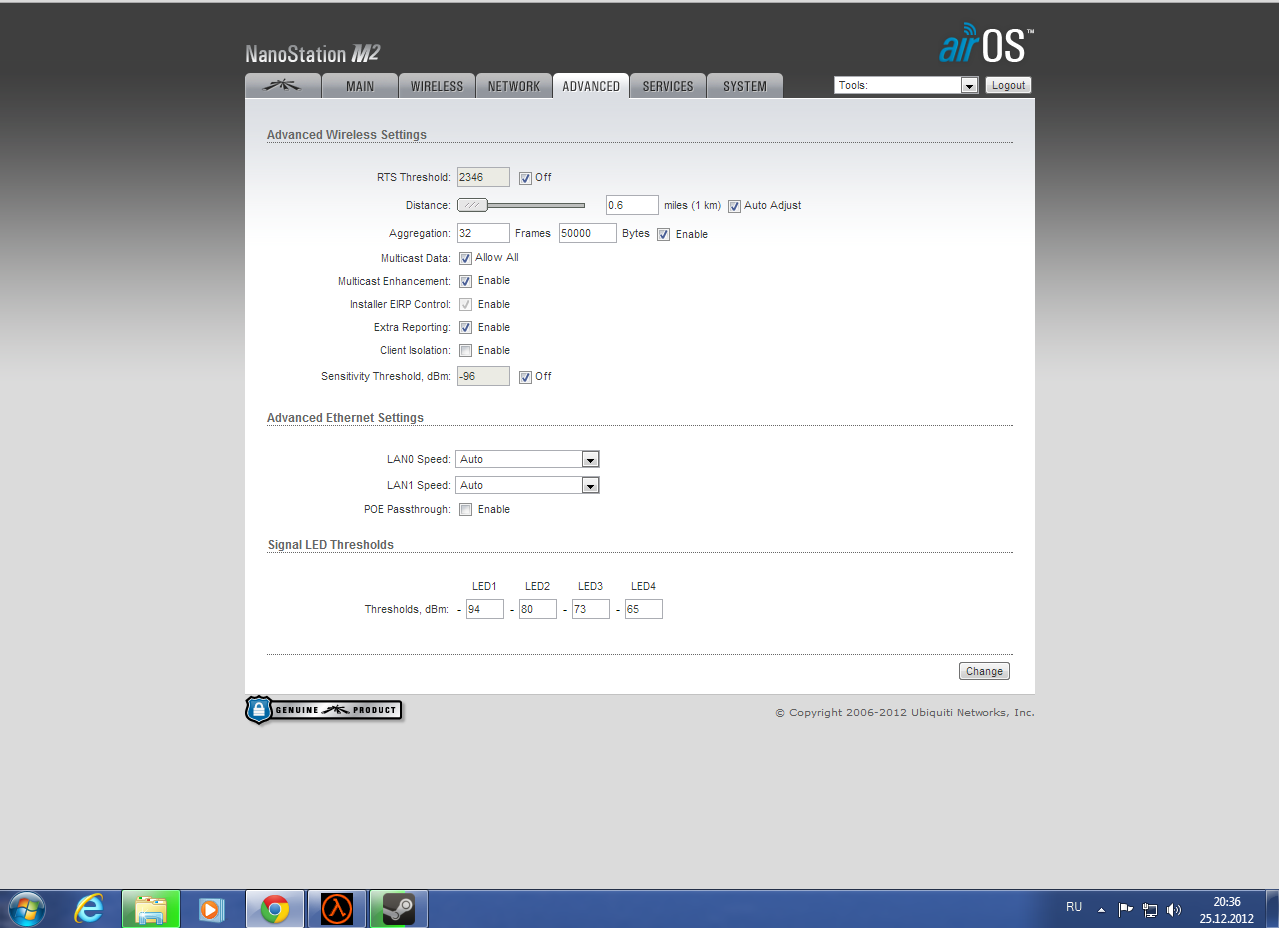Click the LED1 threshold field
The height and width of the screenshot is (928, 1279).
[x=485, y=609]
